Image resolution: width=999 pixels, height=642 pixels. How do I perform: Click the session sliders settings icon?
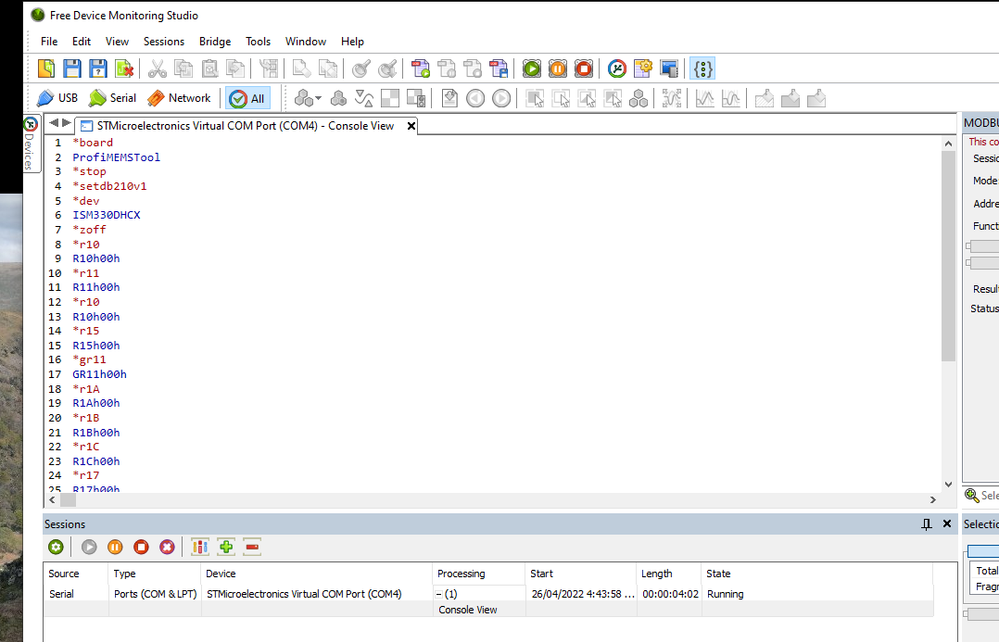pos(200,546)
